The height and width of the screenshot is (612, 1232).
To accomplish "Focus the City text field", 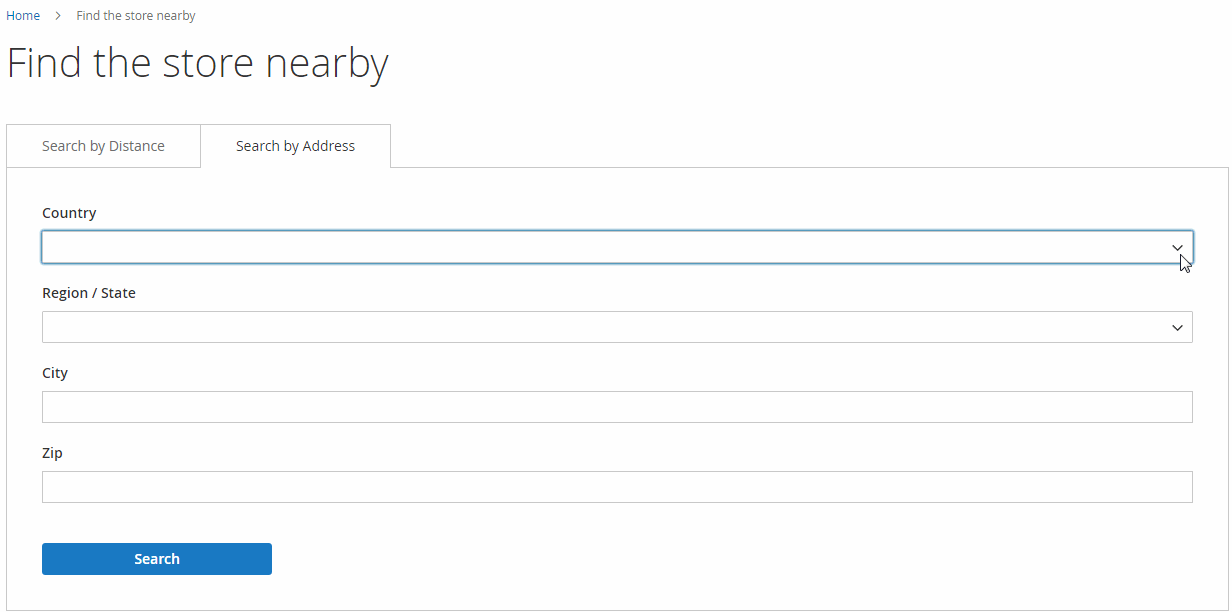I will (617, 407).
